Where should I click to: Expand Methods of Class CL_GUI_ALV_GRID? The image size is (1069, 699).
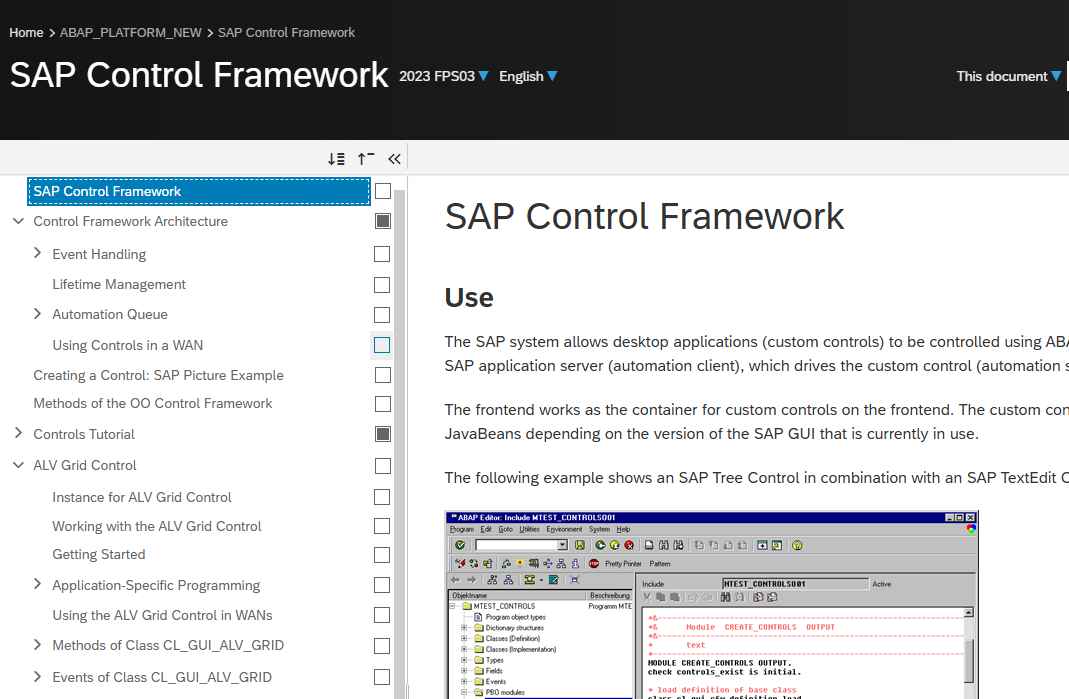pos(37,644)
